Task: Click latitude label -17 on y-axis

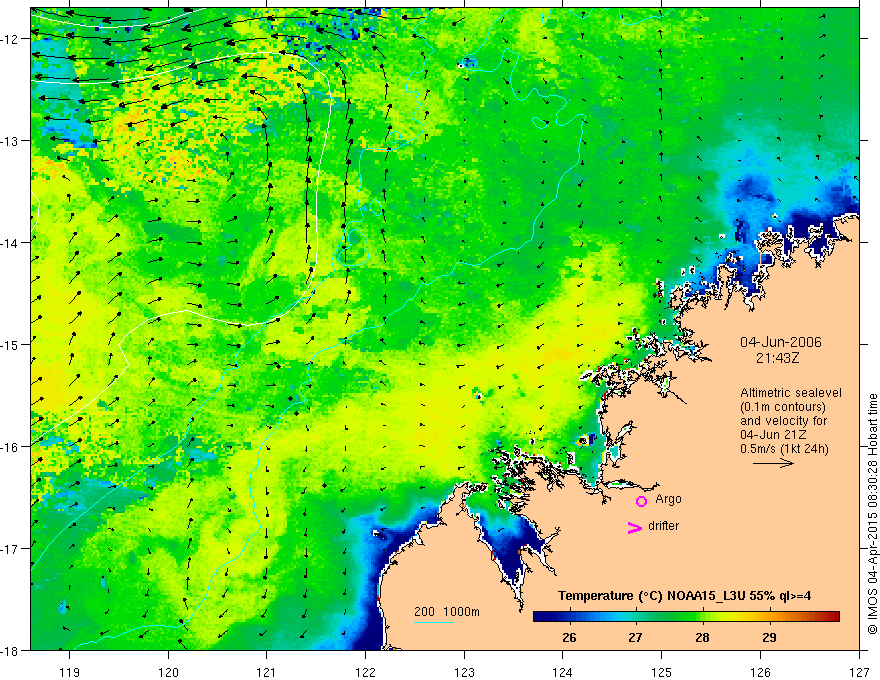Action: pos(10,549)
